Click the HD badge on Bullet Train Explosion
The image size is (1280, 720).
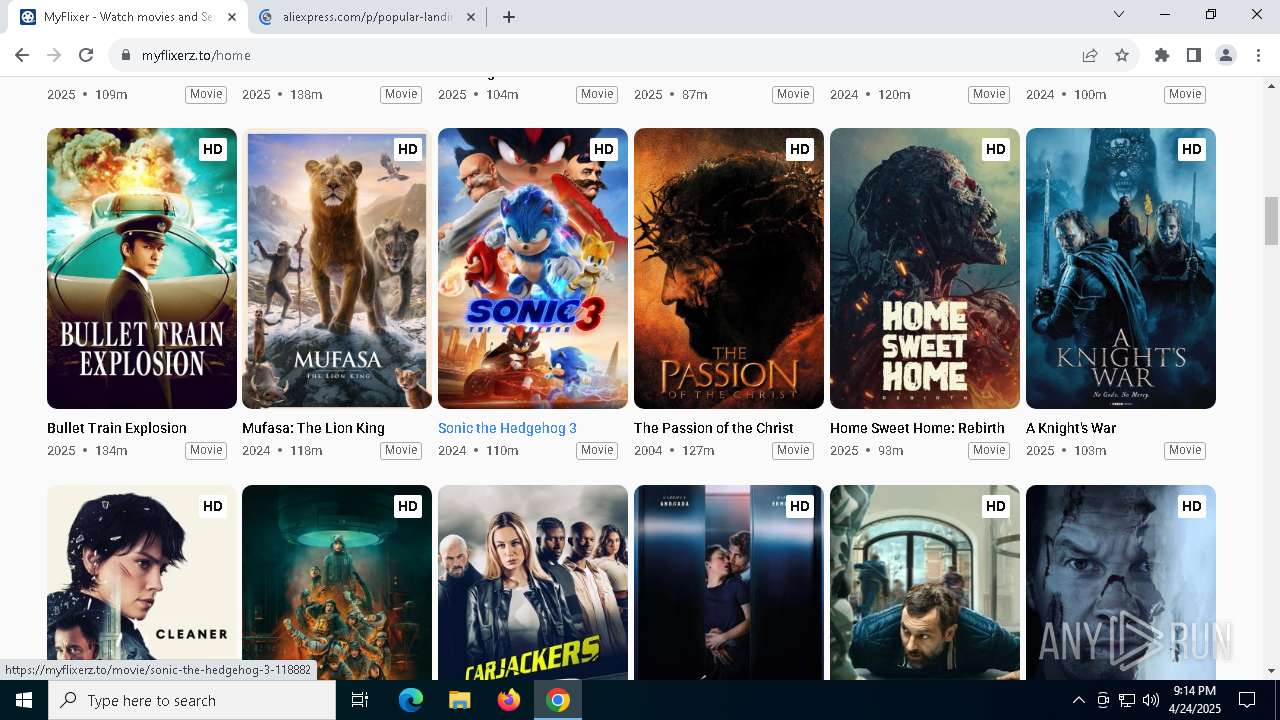pyautogui.click(x=212, y=149)
